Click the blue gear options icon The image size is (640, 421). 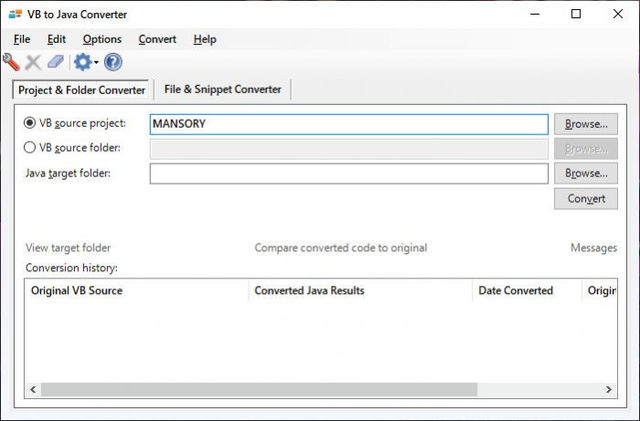82,62
